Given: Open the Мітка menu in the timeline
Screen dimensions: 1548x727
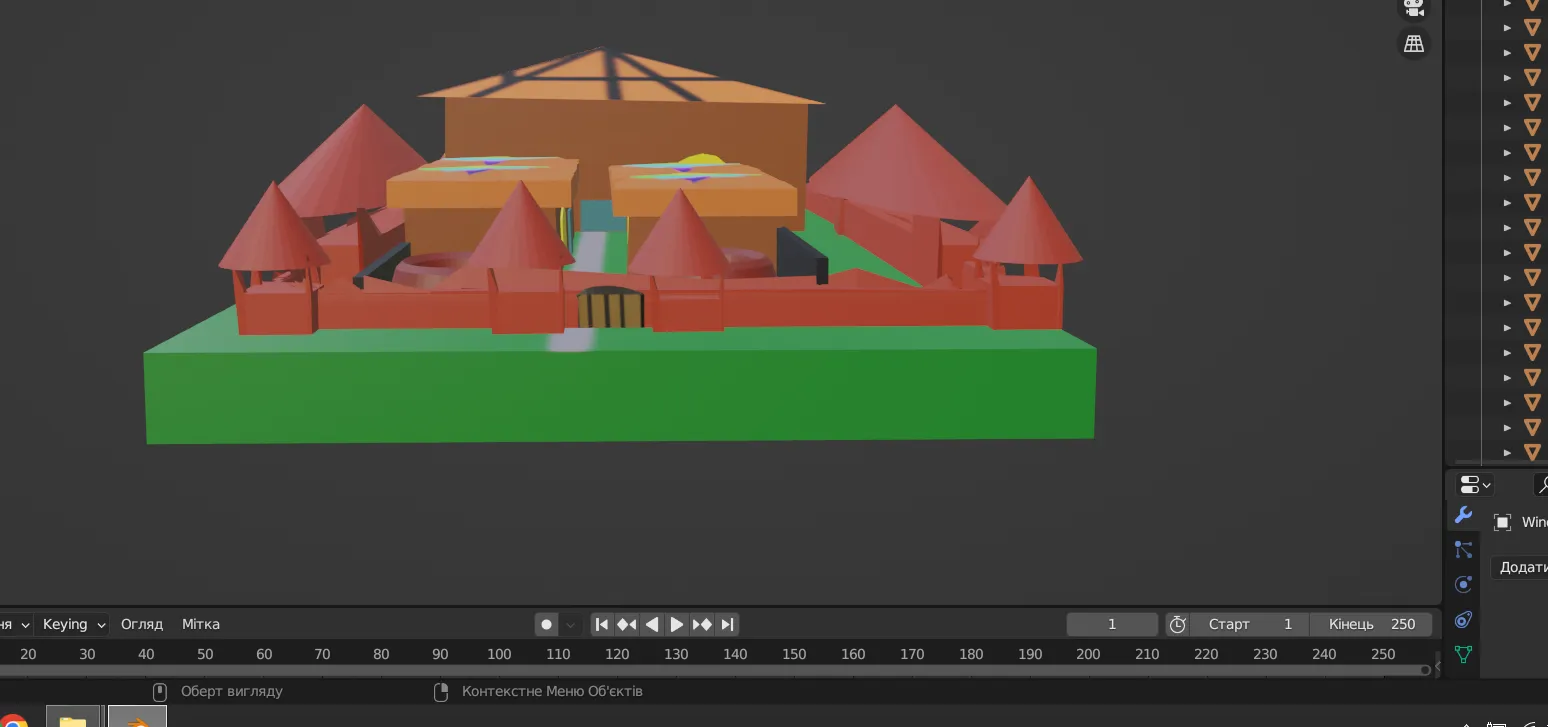Looking at the screenshot, I should pyautogui.click(x=201, y=624).
